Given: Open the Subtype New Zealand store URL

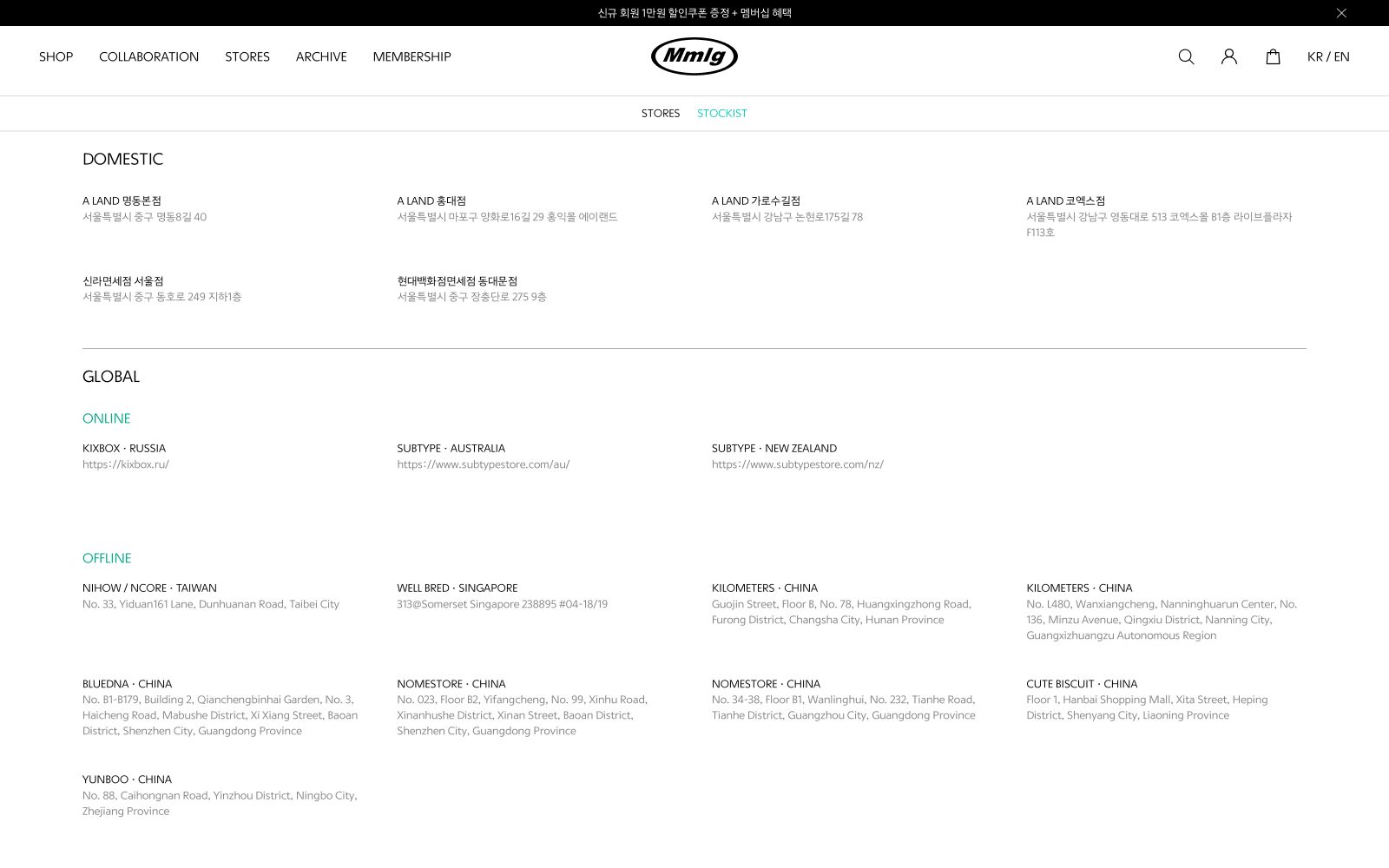Looking at the screenshot, I should coord(798,464).
